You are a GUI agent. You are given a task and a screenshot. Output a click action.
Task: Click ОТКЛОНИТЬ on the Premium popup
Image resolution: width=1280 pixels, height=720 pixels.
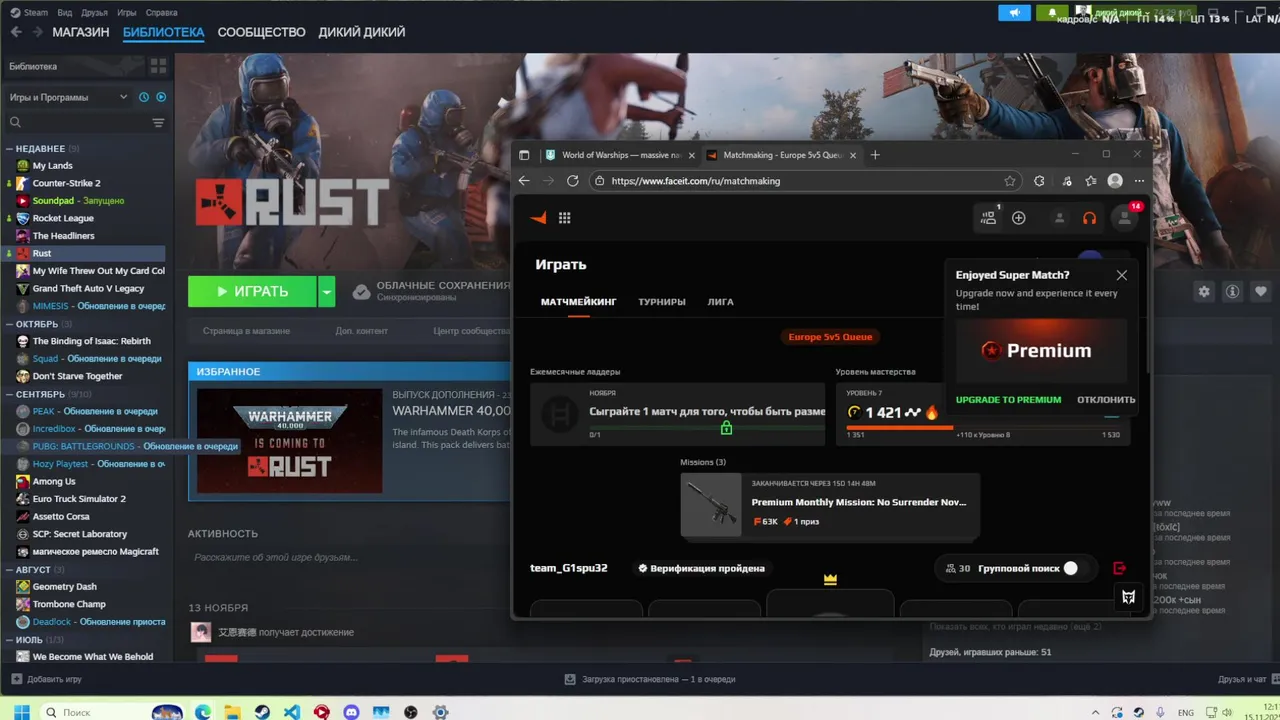point(1106,400)
